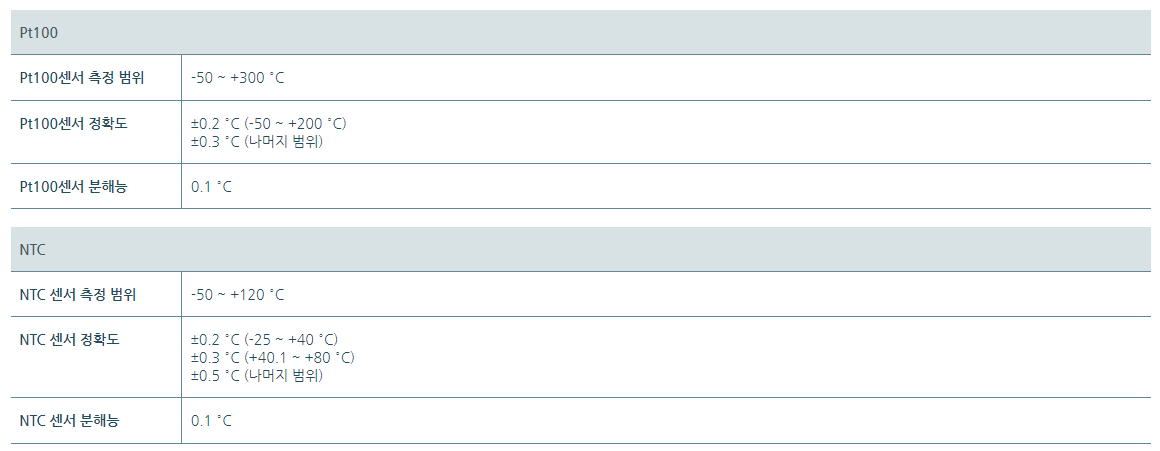1160x451 pixels.
Task: Click the -50 ~ +120 °C value
Action: click(x=237, y=294)
